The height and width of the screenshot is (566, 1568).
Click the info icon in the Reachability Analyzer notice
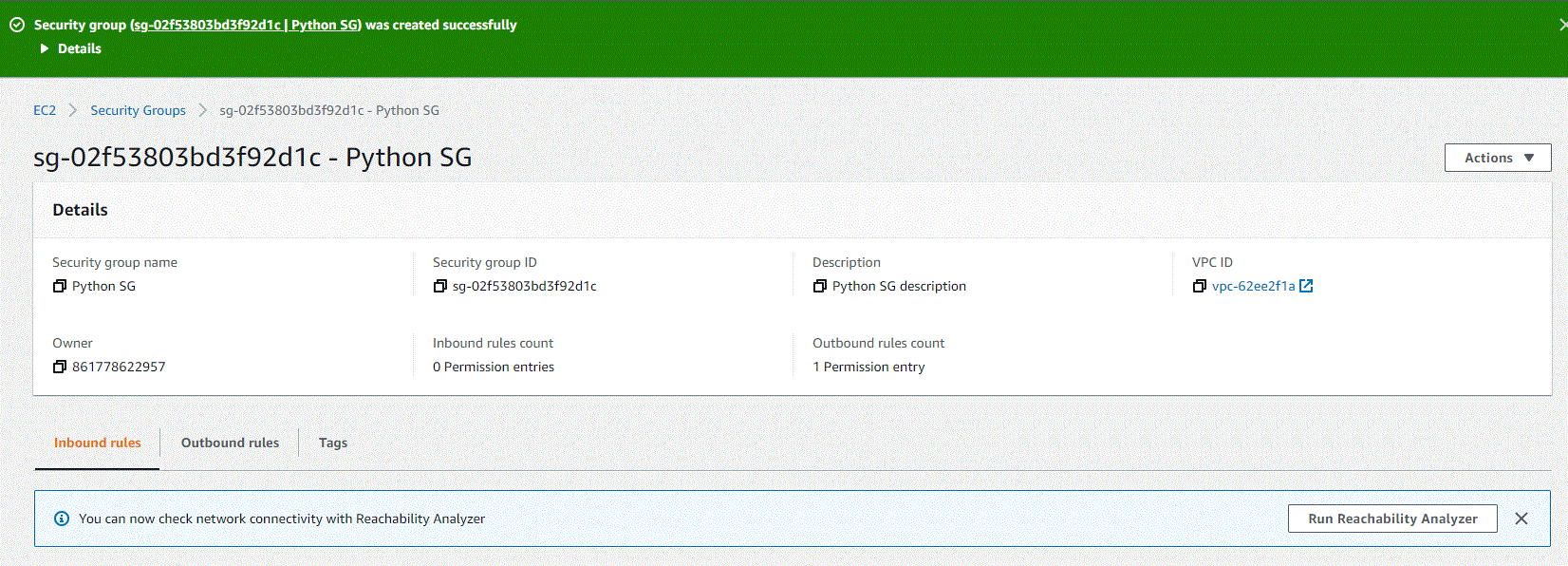(x=62, y=519)
